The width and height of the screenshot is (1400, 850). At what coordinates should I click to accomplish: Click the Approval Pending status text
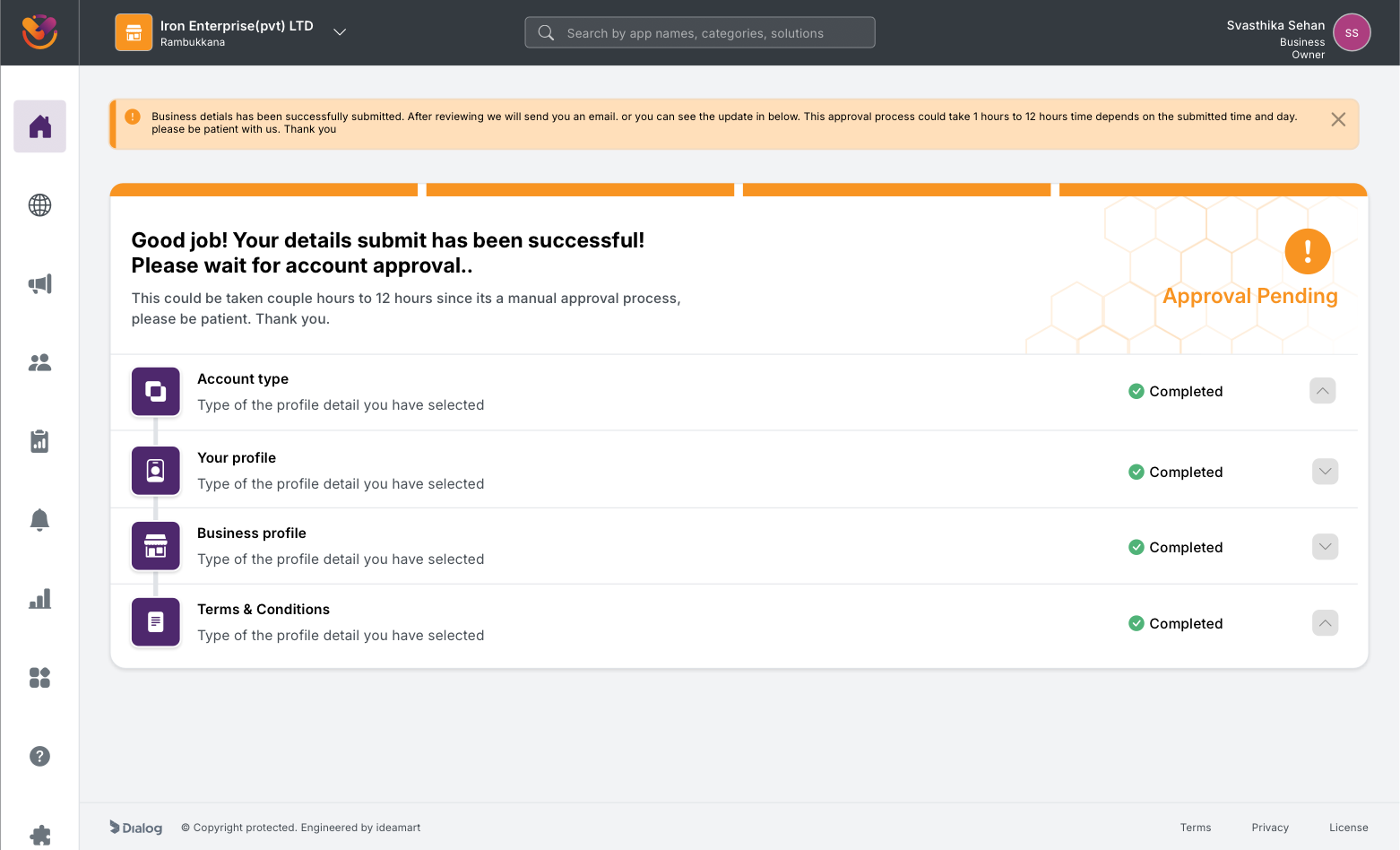[1250, 296]
